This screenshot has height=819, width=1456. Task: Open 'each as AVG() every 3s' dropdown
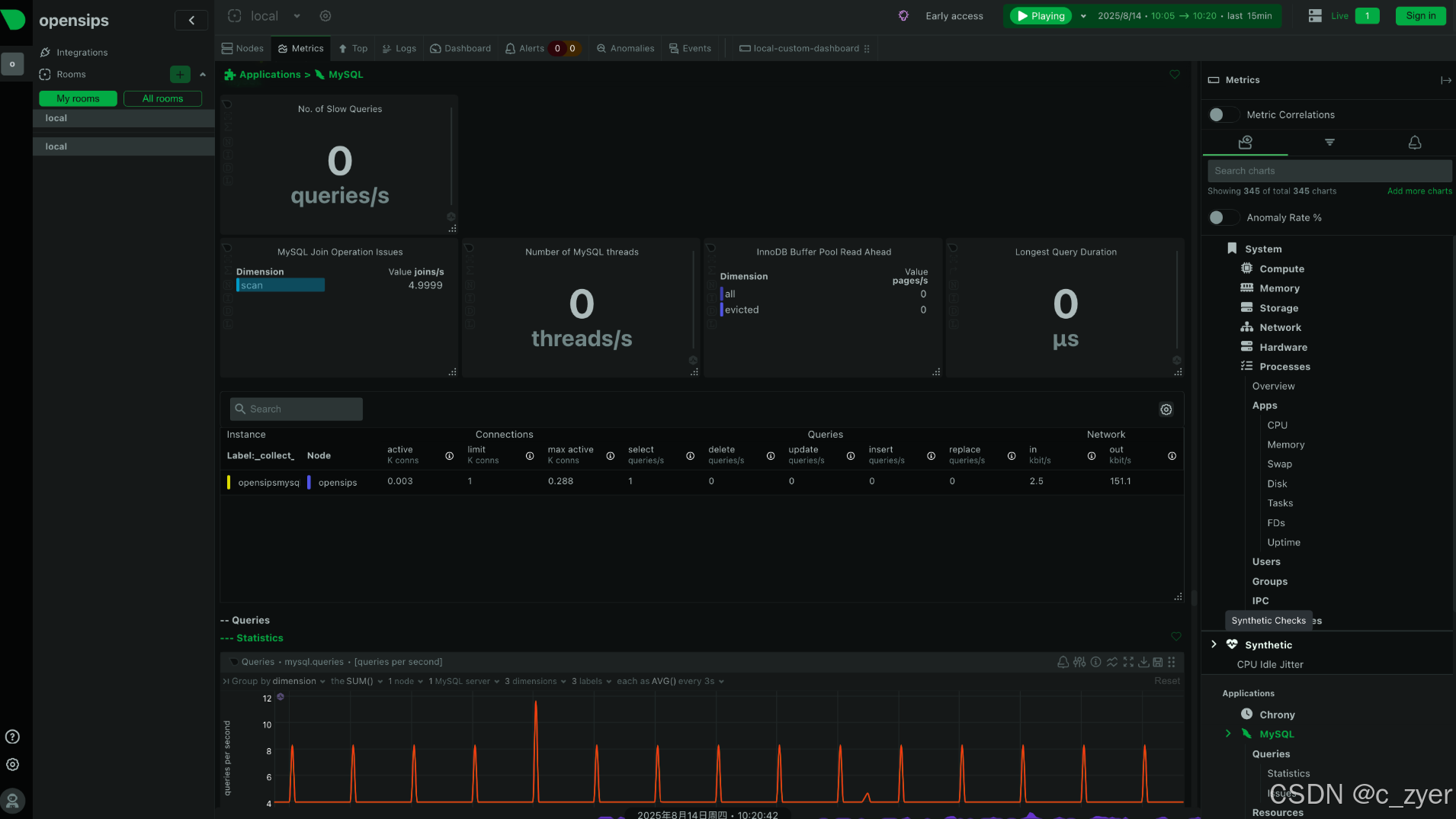click(x=670, y=681)
